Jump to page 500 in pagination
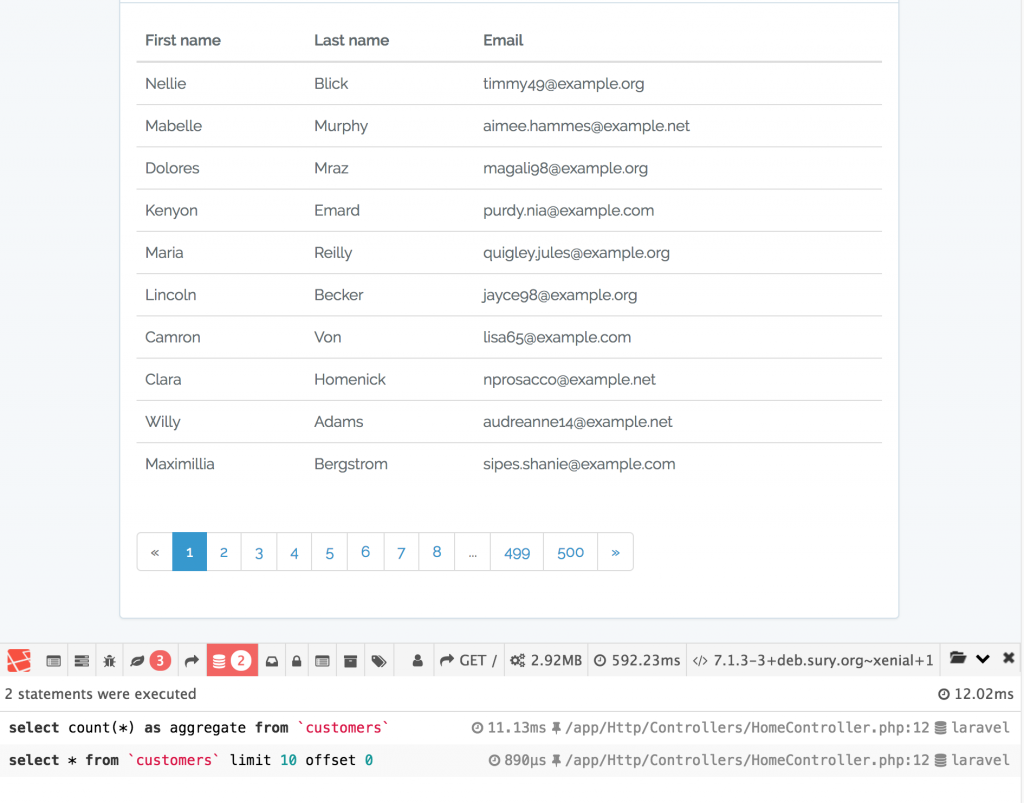This screenshot has width=1024, height=803. click(x=570, y=551)
